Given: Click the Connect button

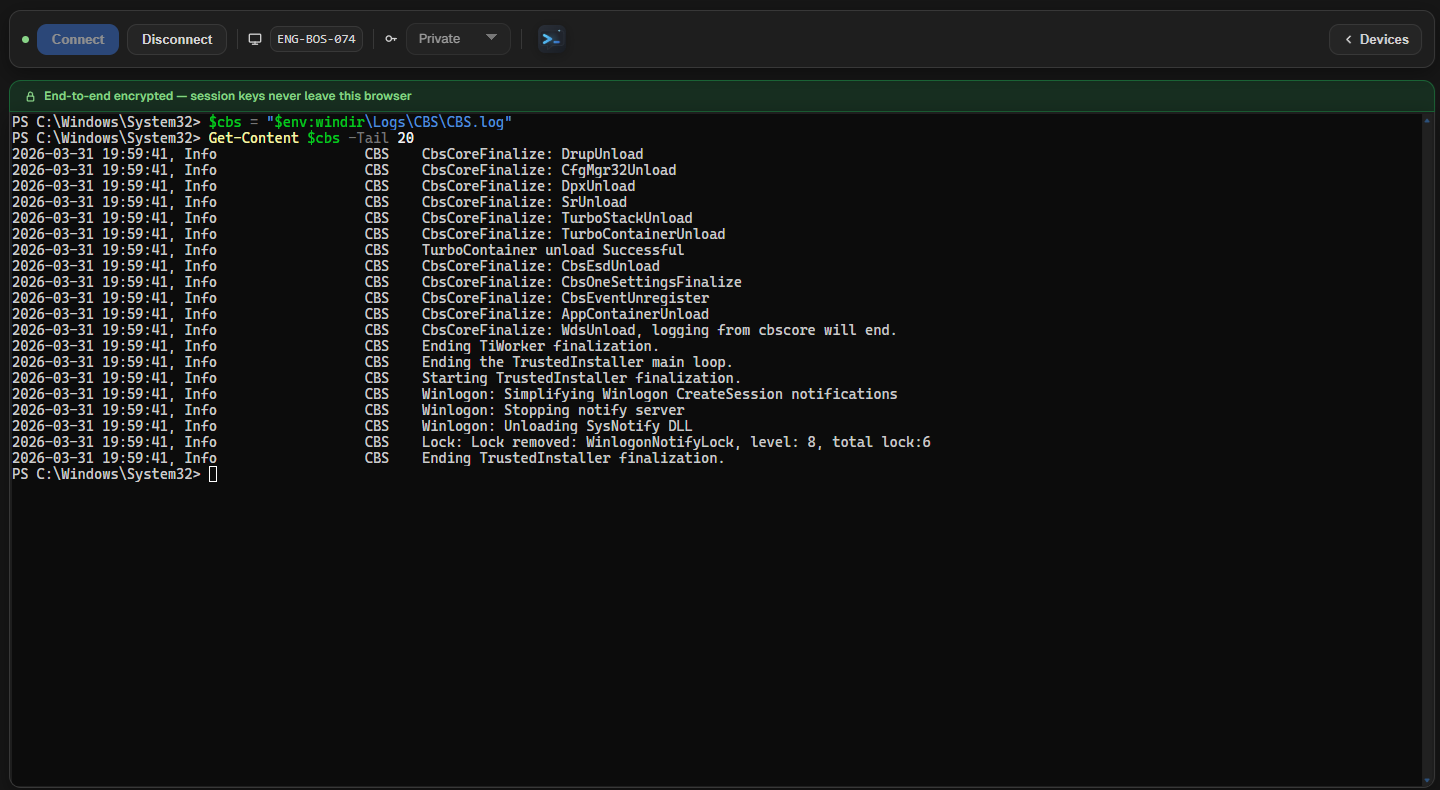Looking at the screenshot, I should point(78,40).
